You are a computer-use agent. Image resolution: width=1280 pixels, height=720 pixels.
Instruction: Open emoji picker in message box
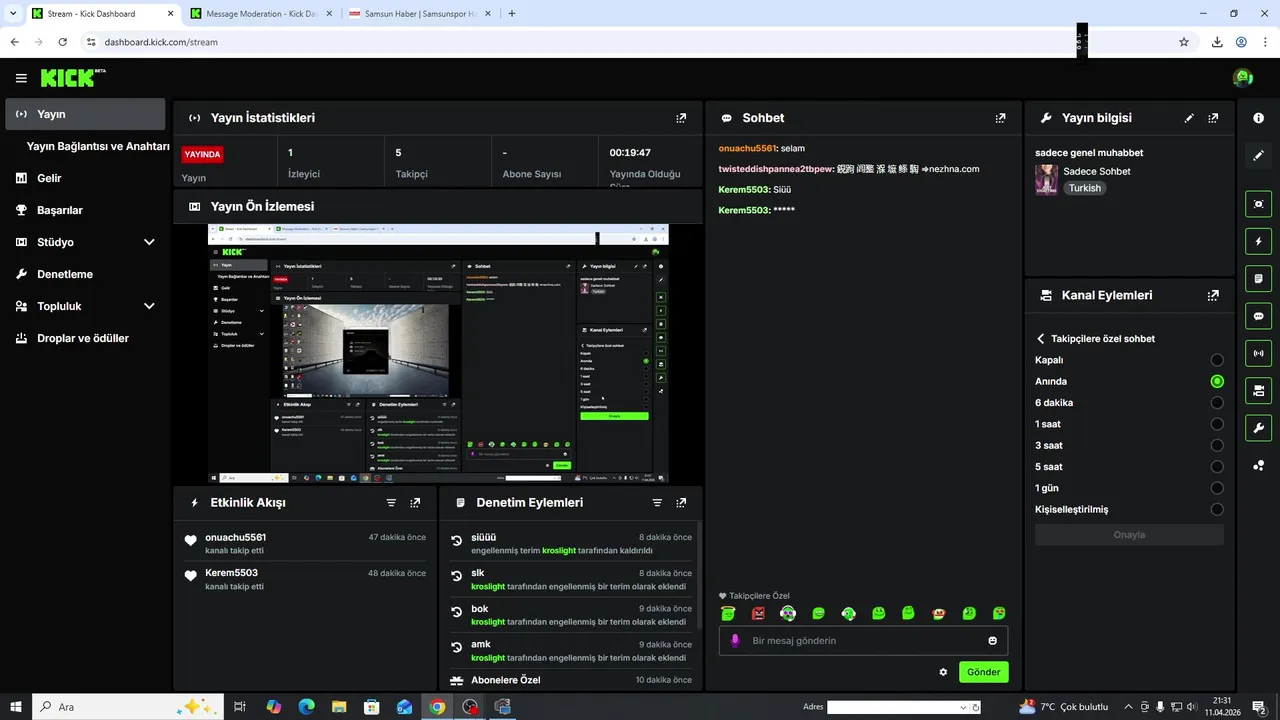coord(992,641)
